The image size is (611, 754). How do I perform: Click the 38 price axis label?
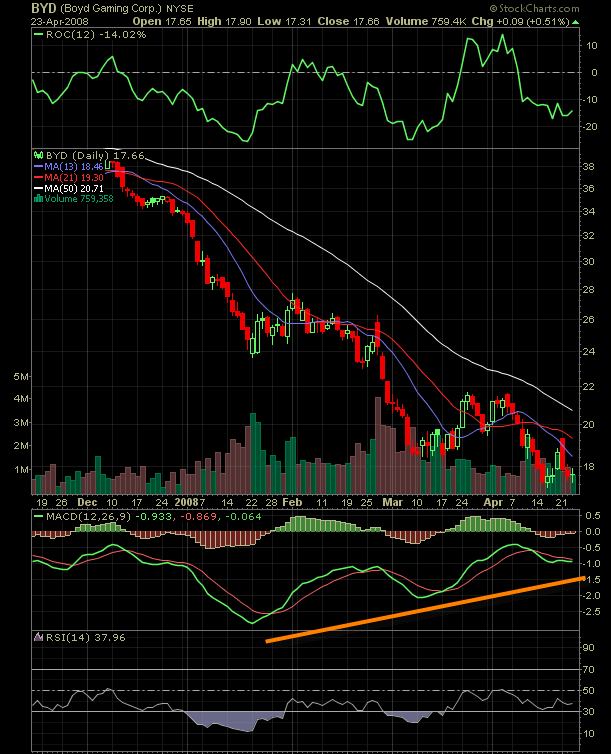tap(589, 167)
